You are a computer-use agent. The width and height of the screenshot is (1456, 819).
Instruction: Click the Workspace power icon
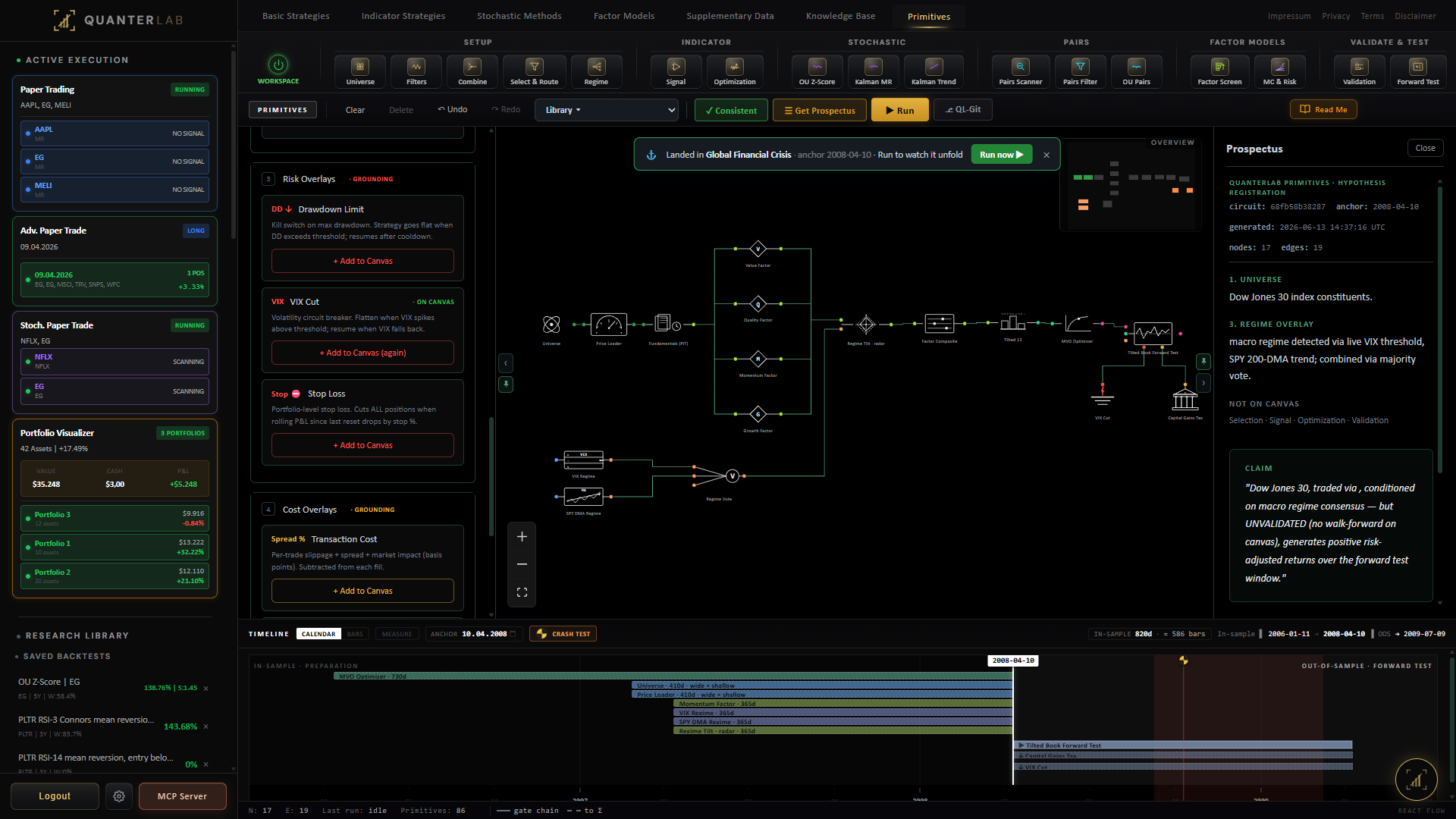(x=278, y=65)
